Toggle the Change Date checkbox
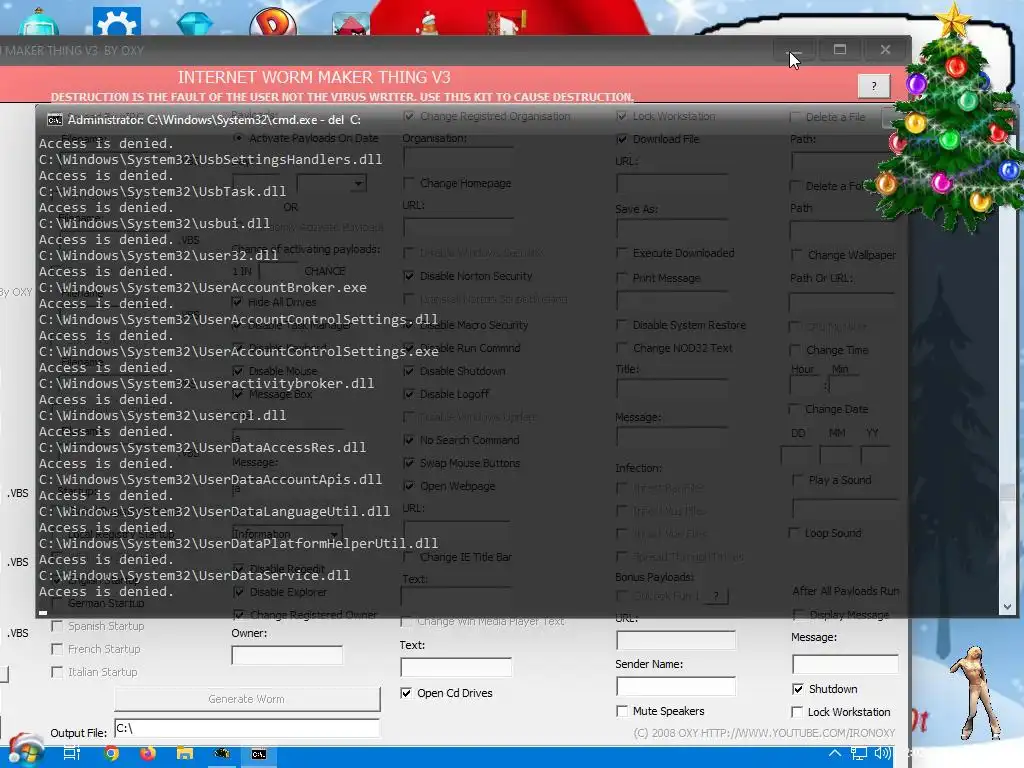Screen dimensions: 1024x768 point(794,409)
